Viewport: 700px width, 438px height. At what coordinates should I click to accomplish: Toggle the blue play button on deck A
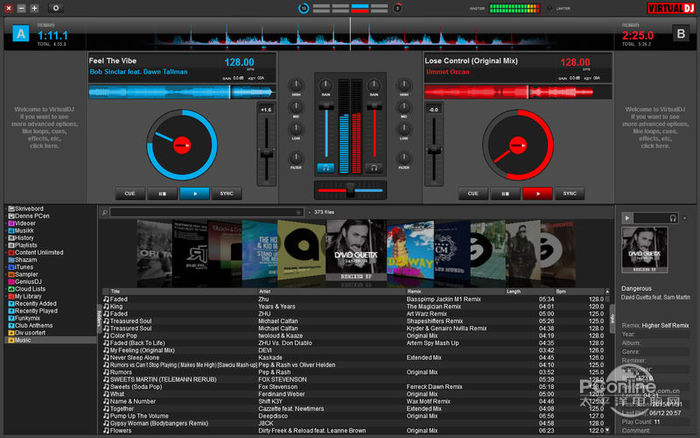[x=195, y=194]
